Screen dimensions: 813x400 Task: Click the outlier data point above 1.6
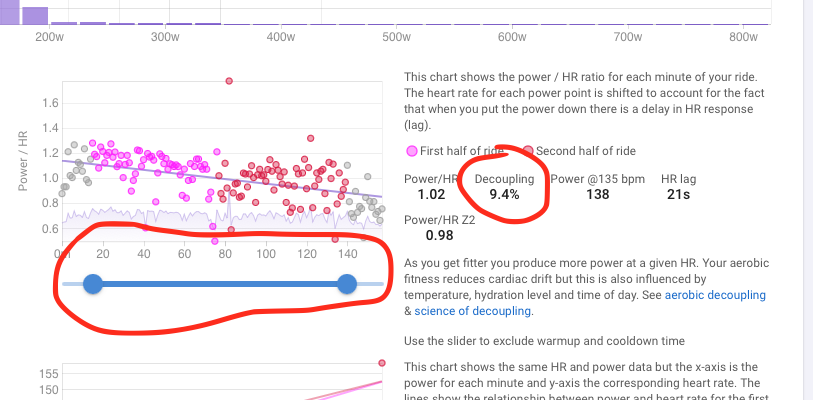pos(230,80)
